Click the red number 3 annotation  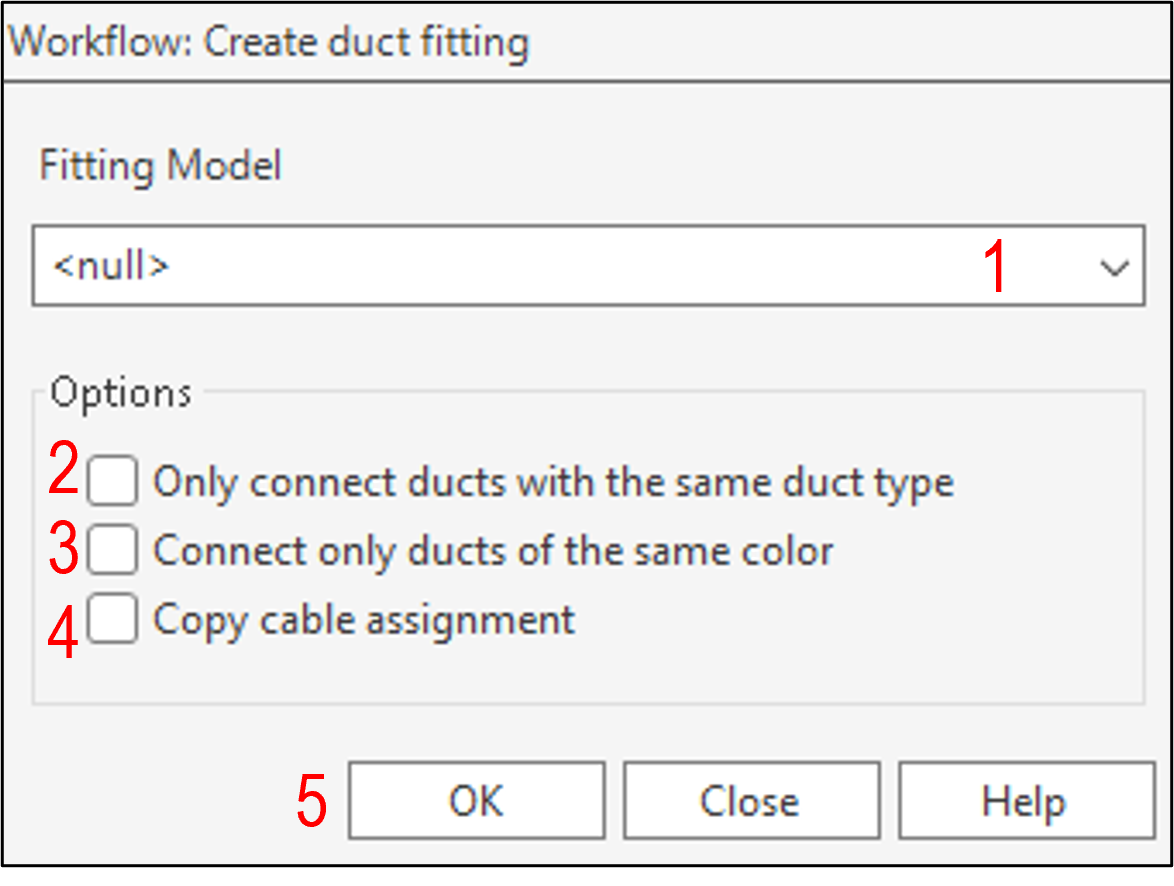(x=64, y=551)
